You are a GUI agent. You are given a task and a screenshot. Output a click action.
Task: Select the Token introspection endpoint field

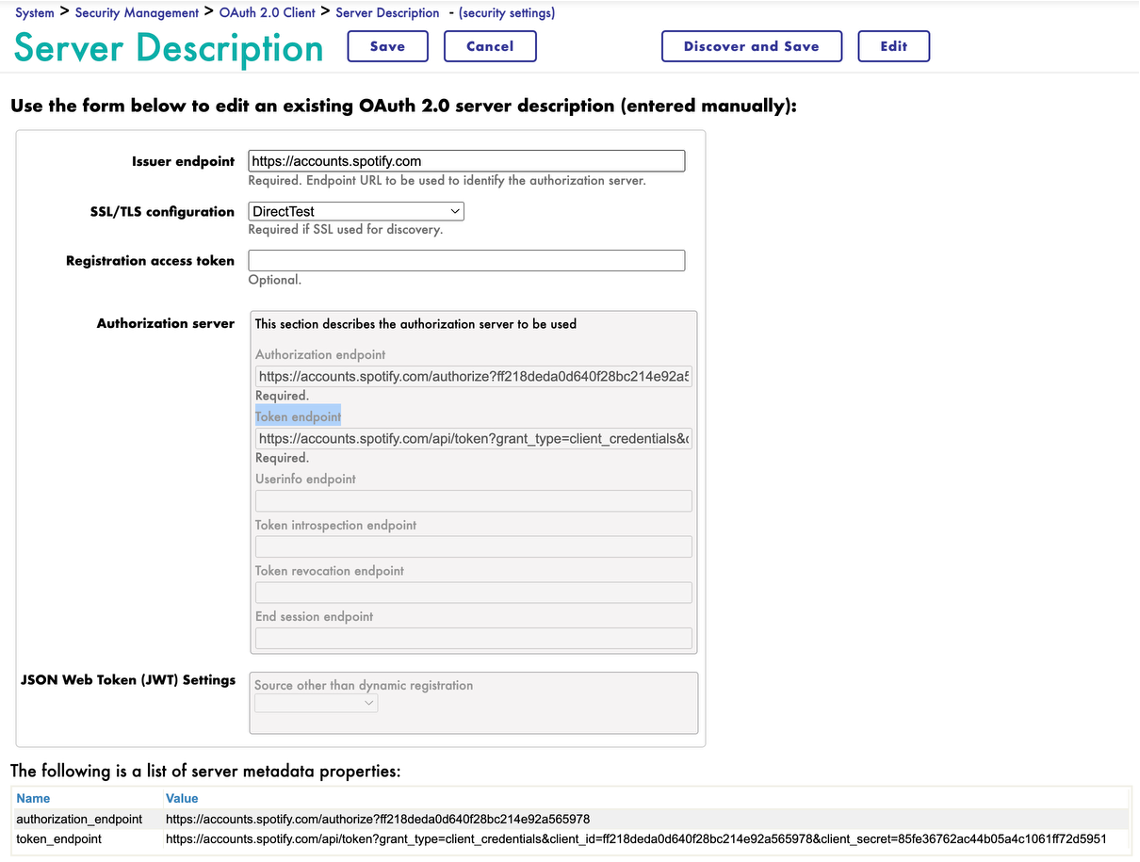coord(473,547)
